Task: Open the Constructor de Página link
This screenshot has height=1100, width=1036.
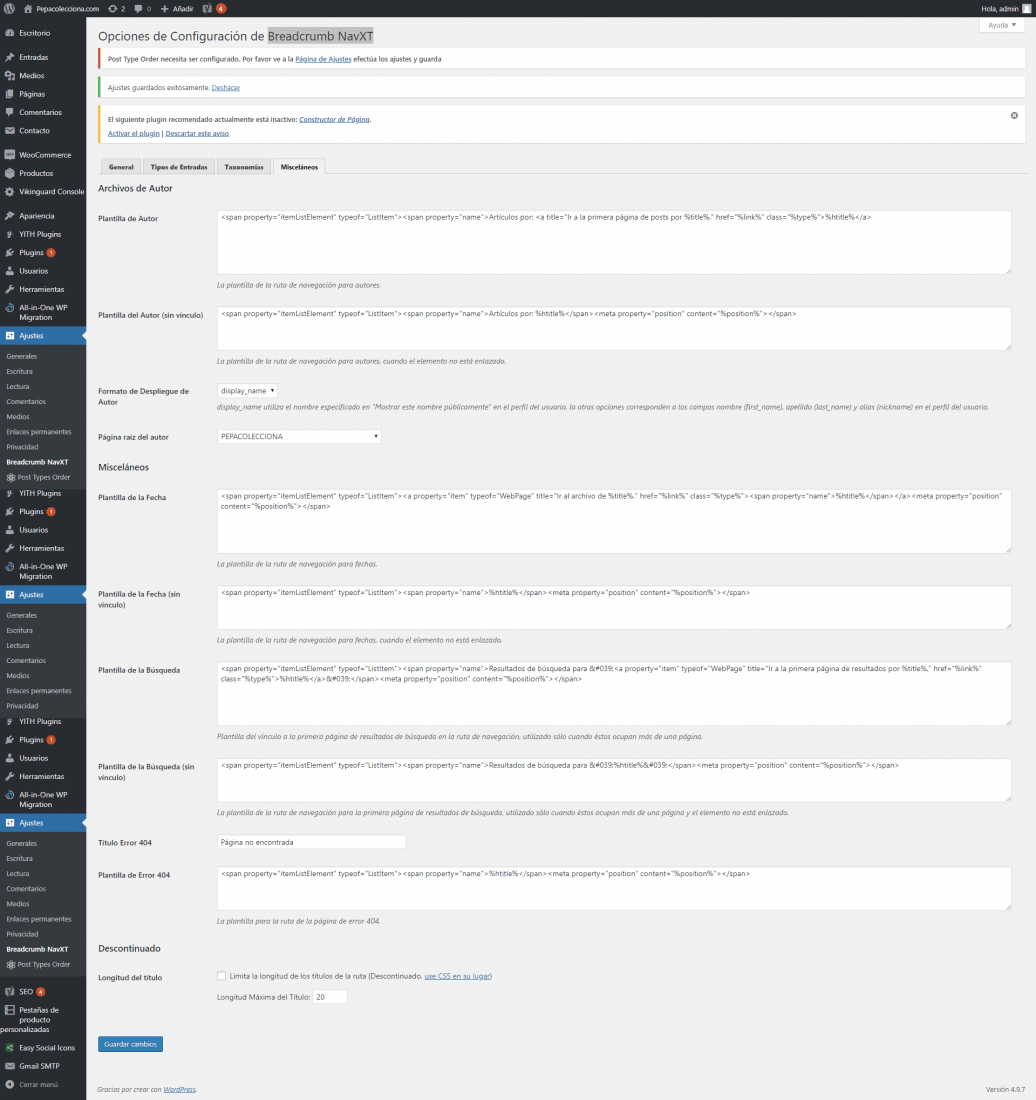Action: [335, 119]
